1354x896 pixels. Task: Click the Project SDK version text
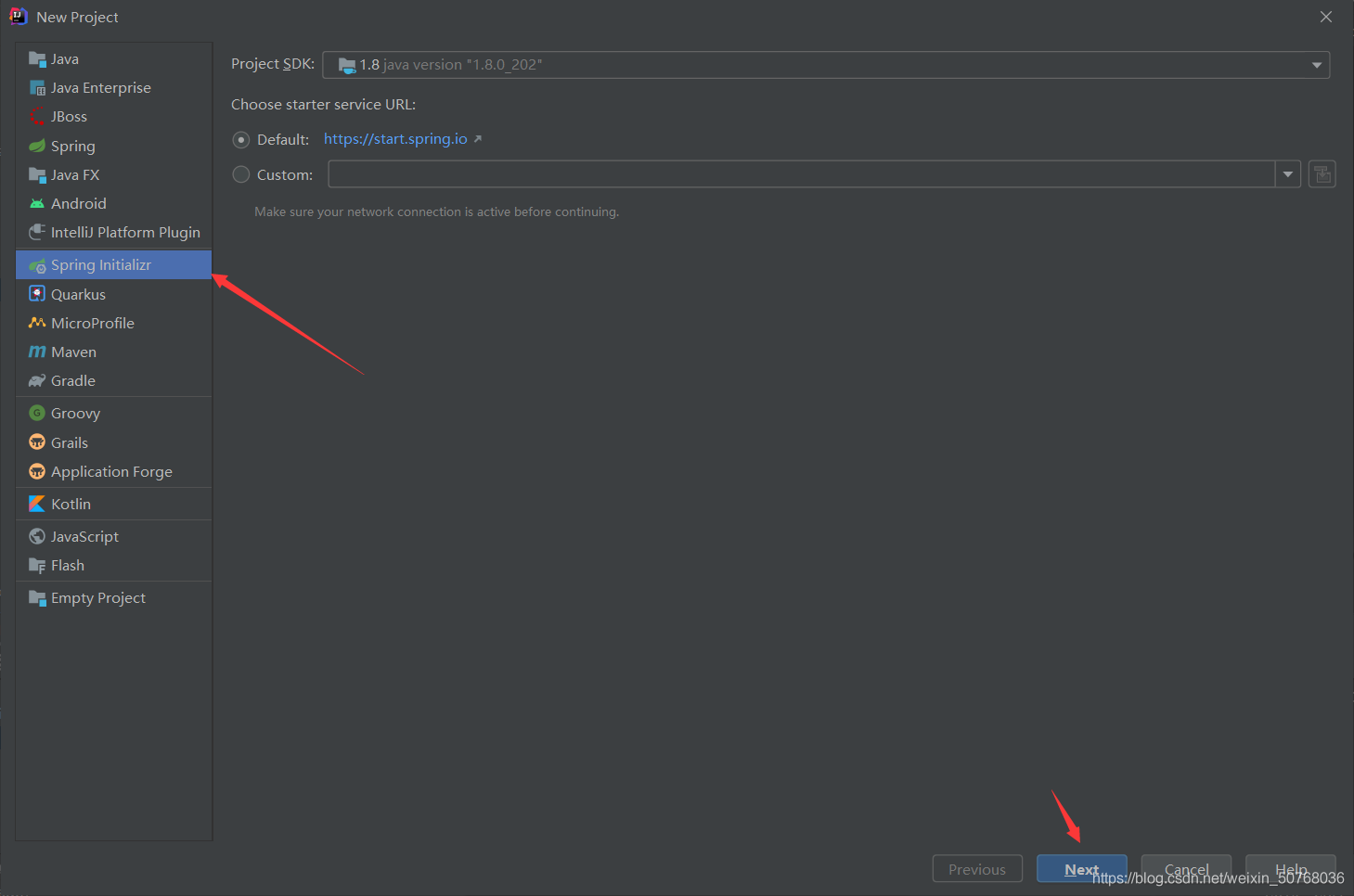[451, 65]
